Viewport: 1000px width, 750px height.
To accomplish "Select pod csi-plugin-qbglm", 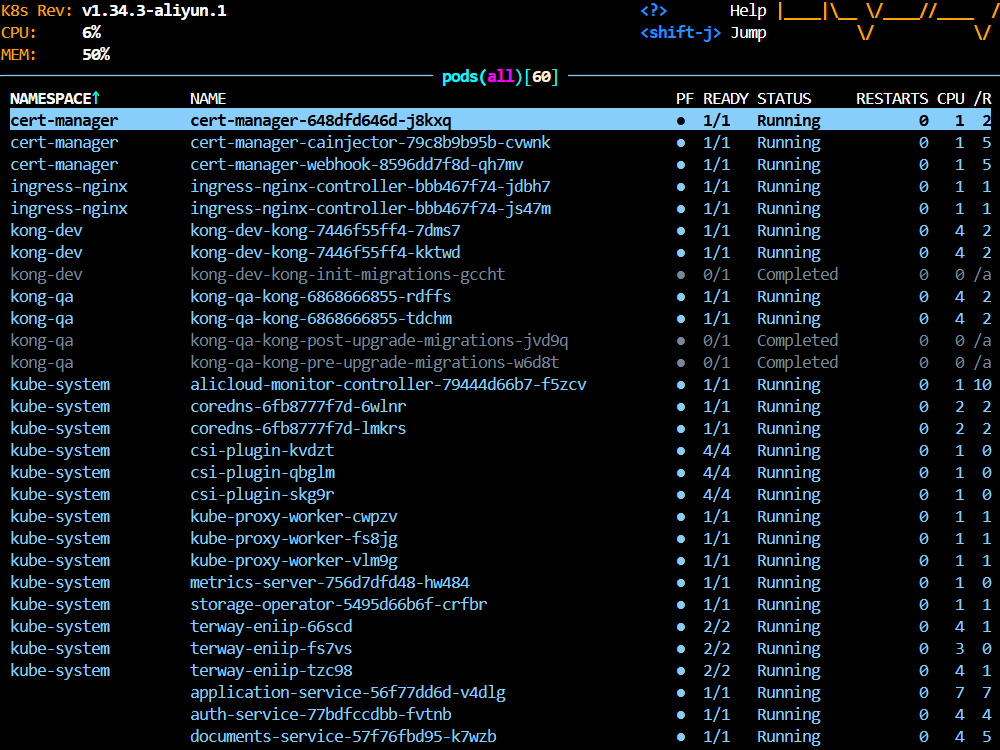I will tap(500, 472).
